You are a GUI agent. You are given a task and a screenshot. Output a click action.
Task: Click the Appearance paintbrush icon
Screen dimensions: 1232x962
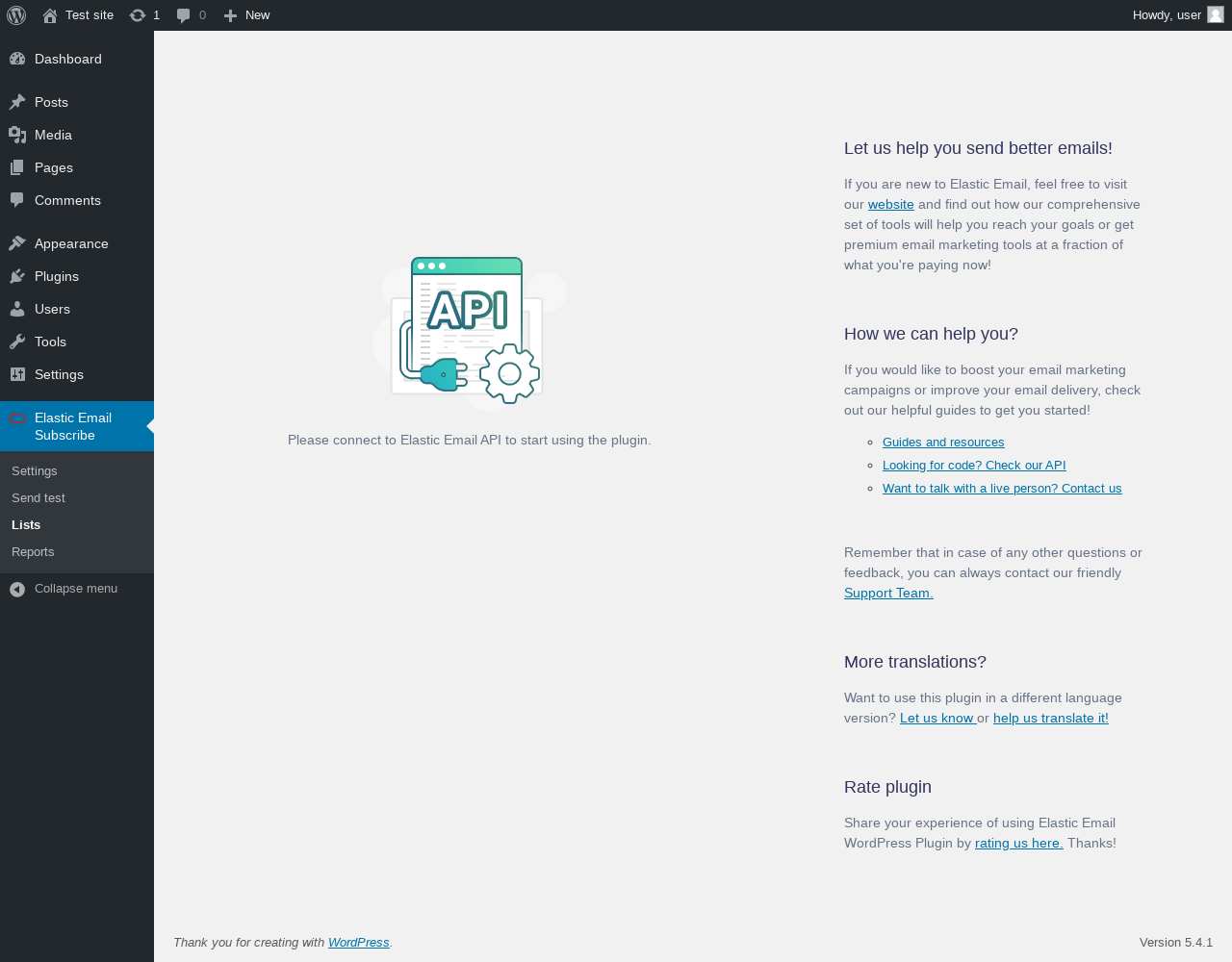pyautogui.click(x=17, y=243)
